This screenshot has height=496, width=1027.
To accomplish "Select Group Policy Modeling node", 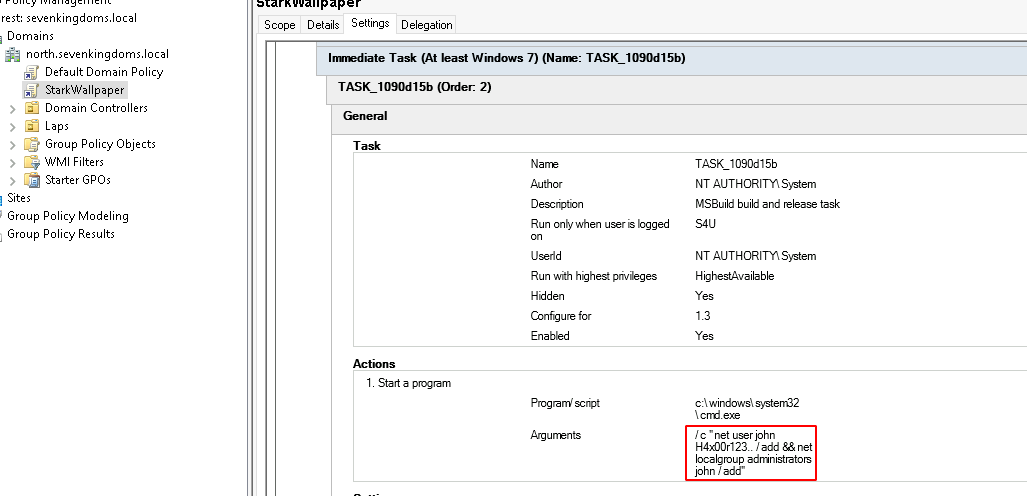I will point(67,216).
